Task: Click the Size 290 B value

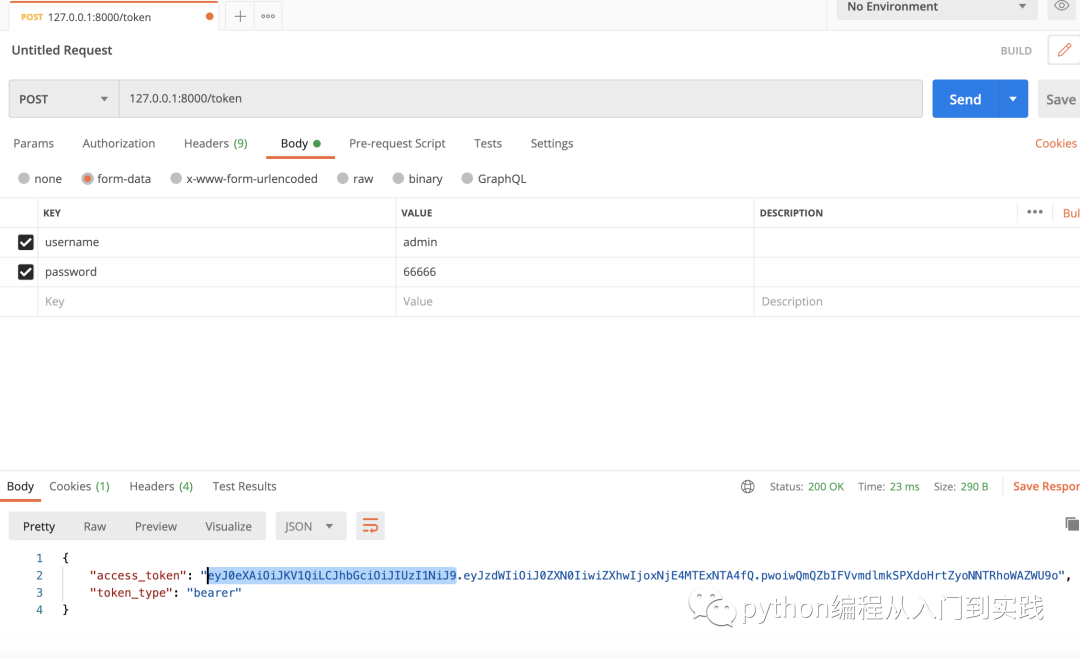Action: coord(974,487)
